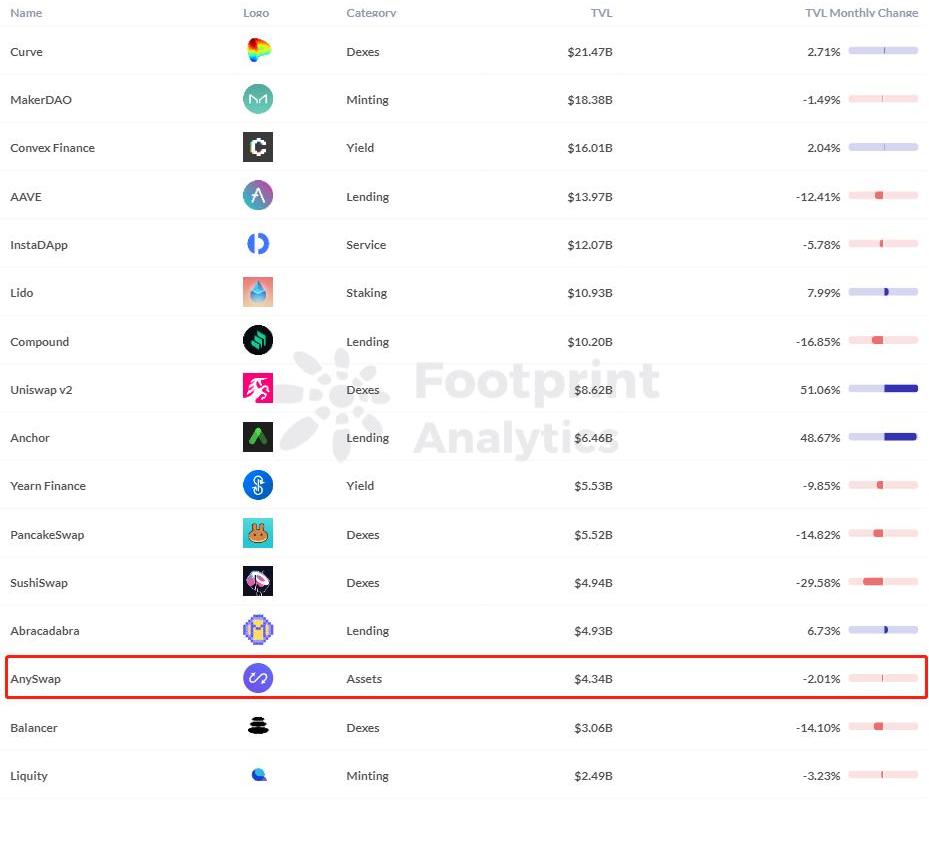Image resolution: width=929 pixels, height=847 pixels.
Task: Select the Uniswap v2 unicorn logo
Action: click(x=258, y=388)
